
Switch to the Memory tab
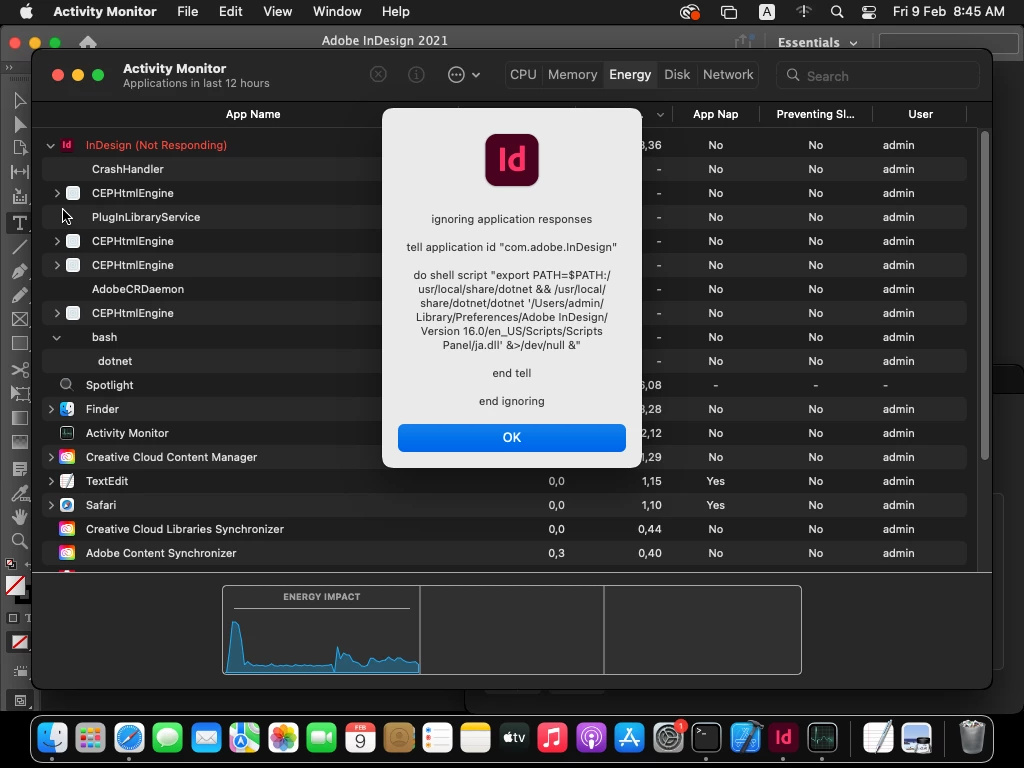(572, 74)
